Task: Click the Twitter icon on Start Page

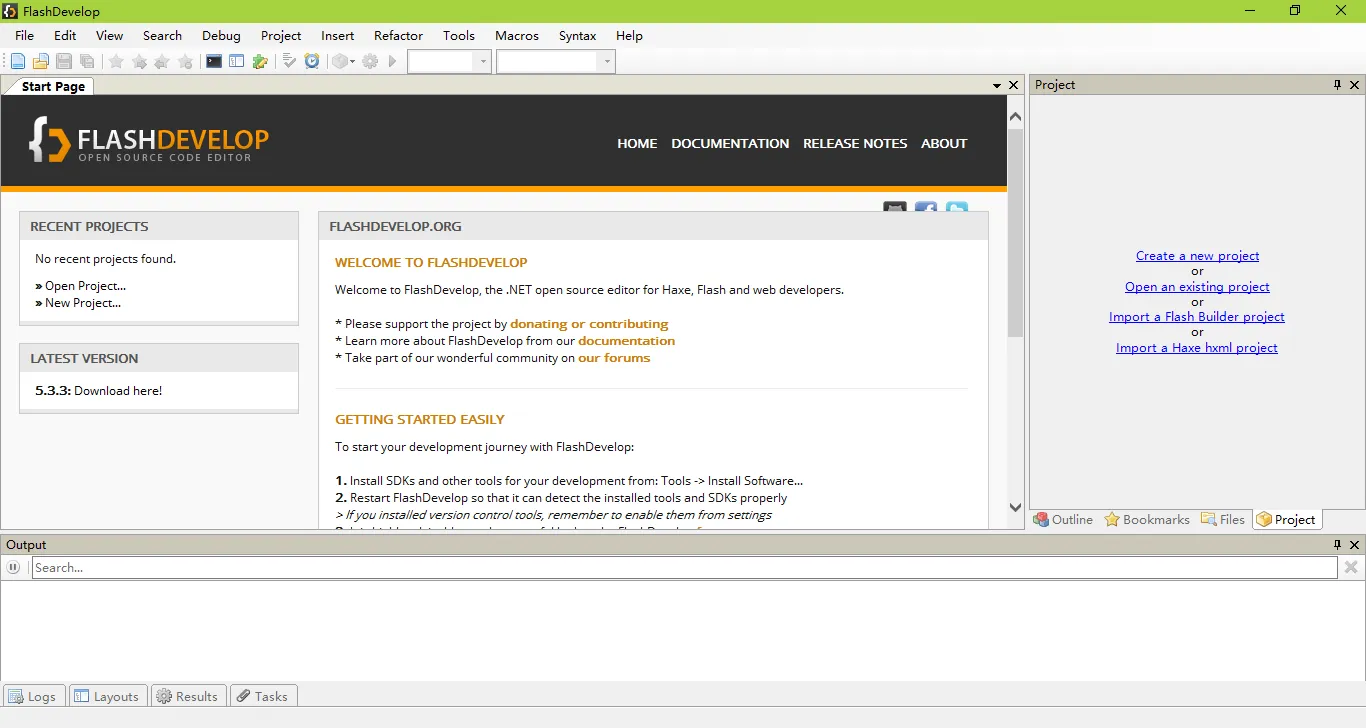Action: (957, 210)
